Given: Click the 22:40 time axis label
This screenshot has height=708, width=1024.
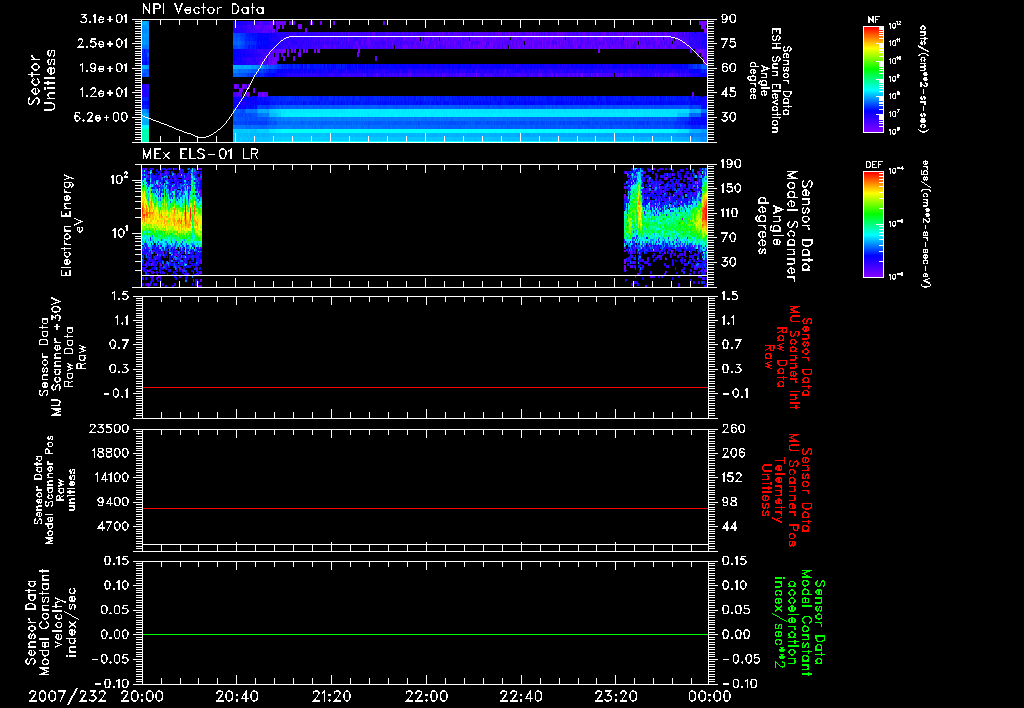Looking at the screenshot, I should pos(520,696).
